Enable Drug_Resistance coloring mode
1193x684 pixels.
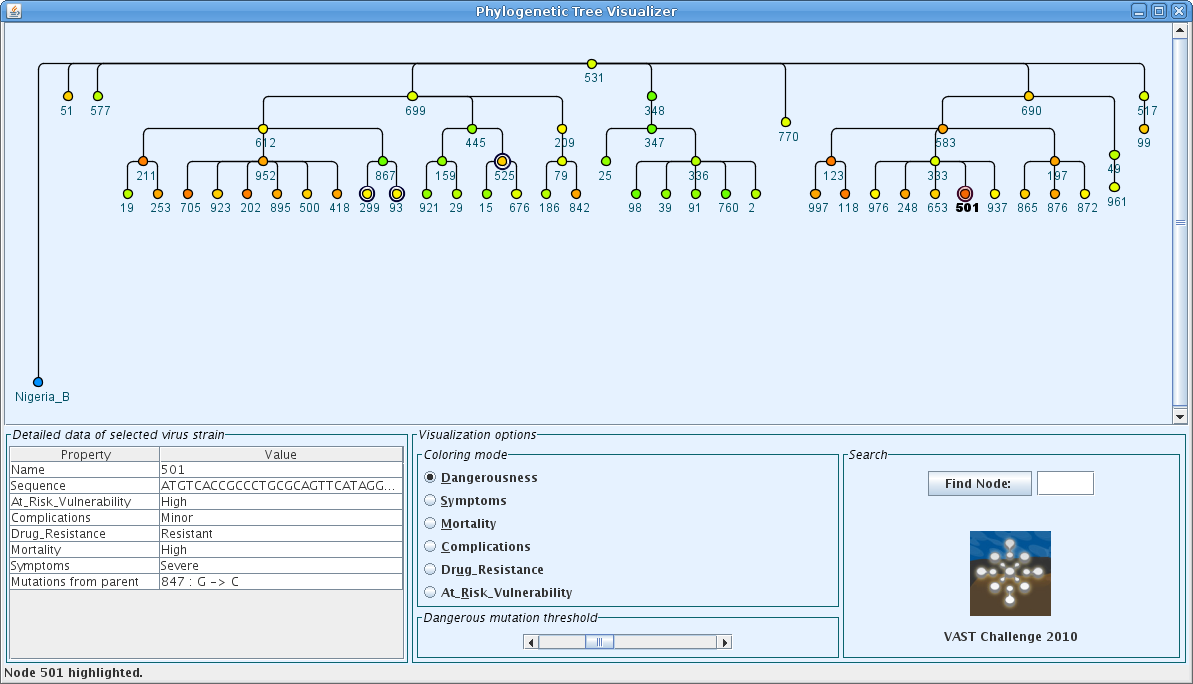tap(431, 569)
